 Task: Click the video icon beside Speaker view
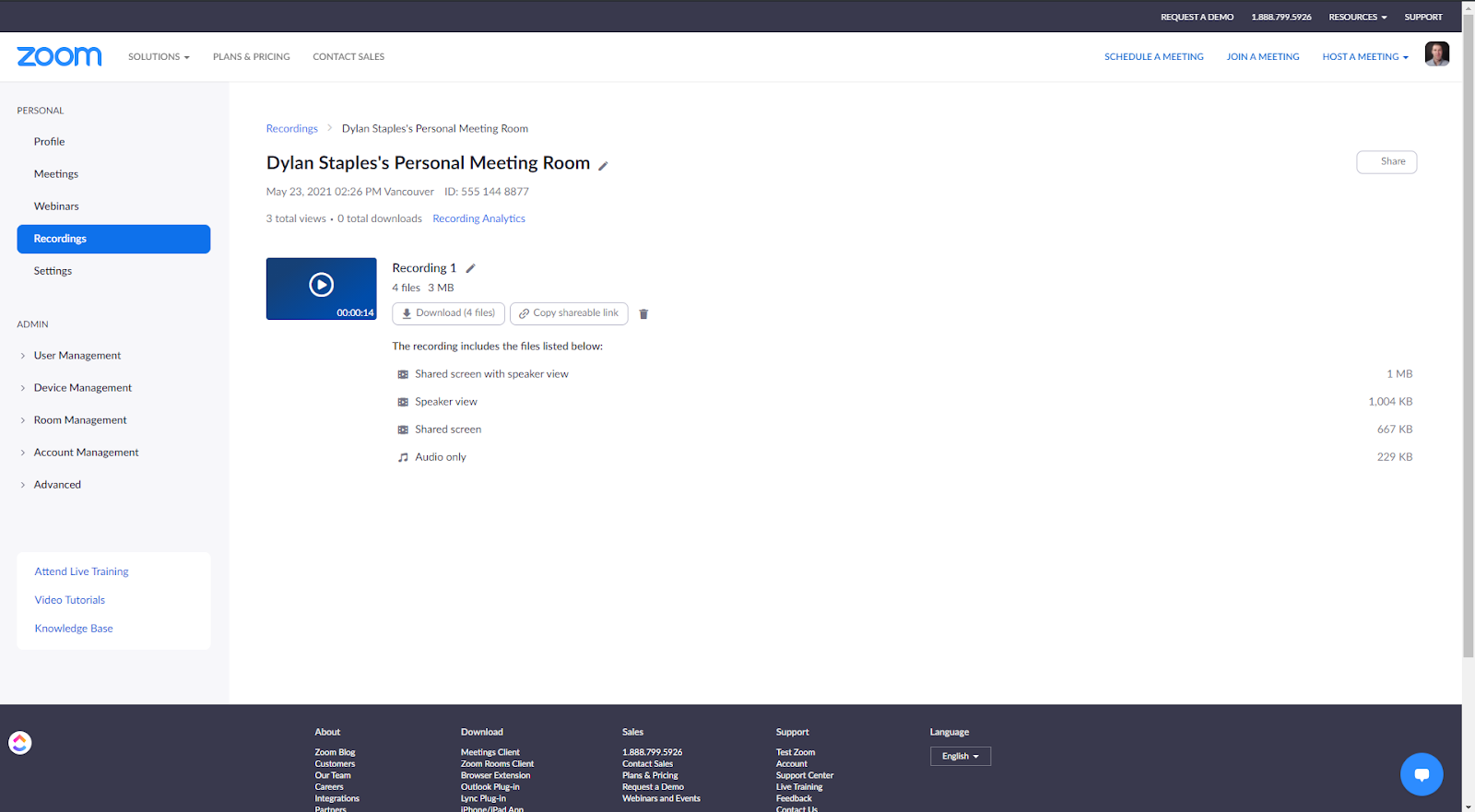pyautogui.click(x=403, y=402)
